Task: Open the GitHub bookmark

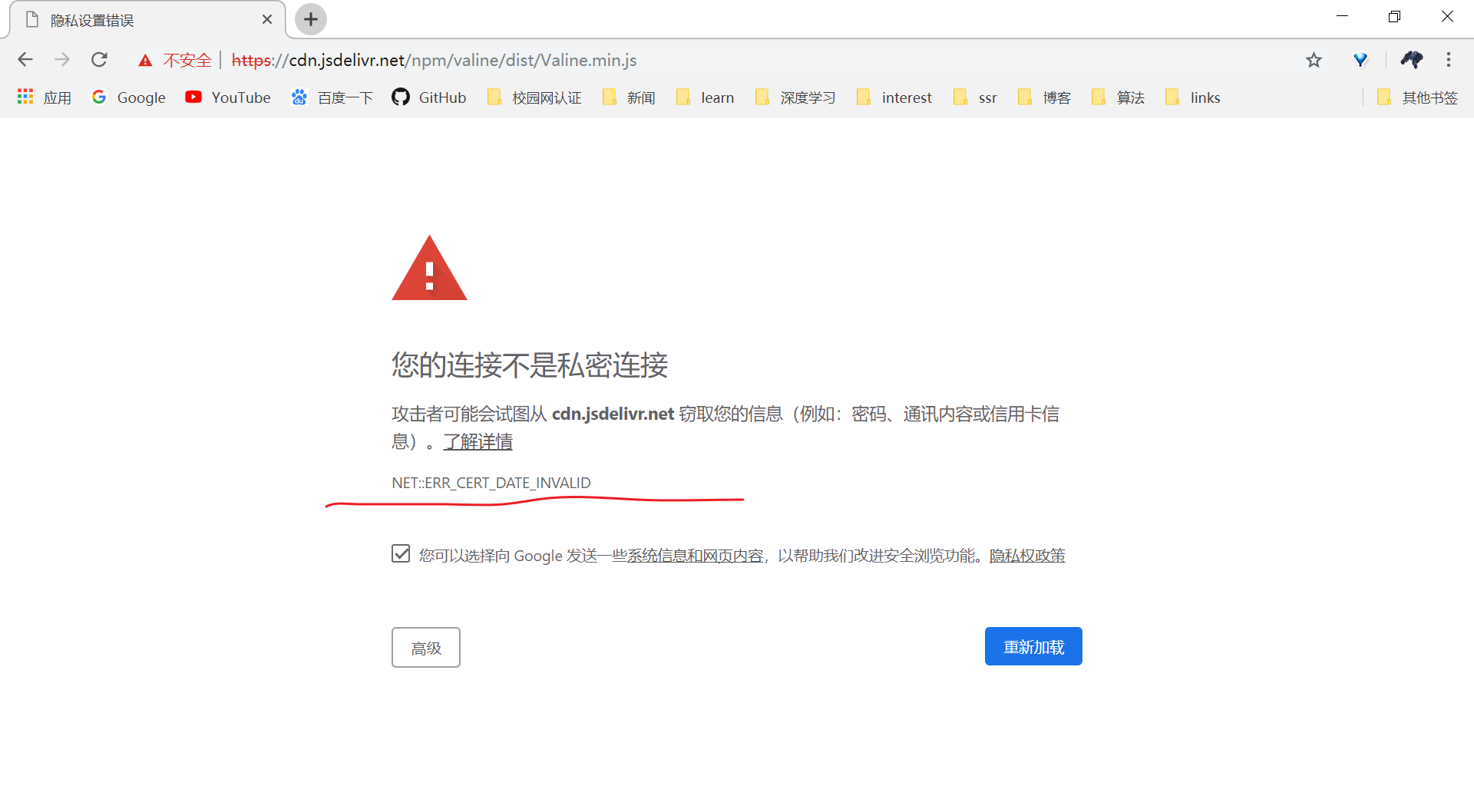Action: (x=428, y=97)
